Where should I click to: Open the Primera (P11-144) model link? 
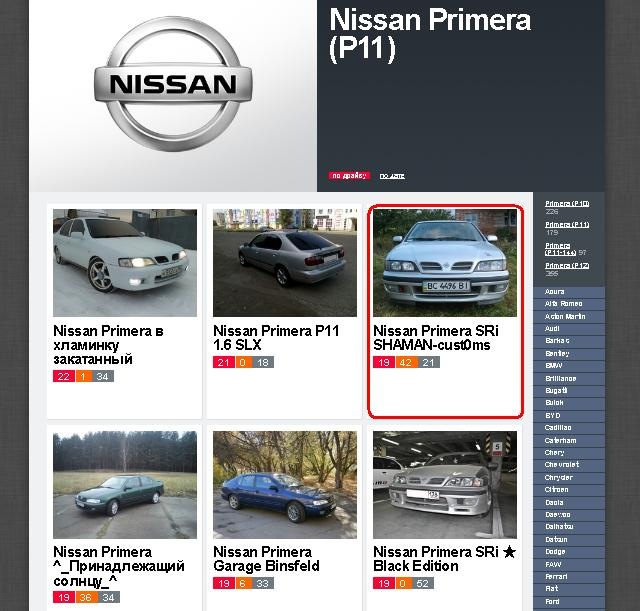pos(560,249)
